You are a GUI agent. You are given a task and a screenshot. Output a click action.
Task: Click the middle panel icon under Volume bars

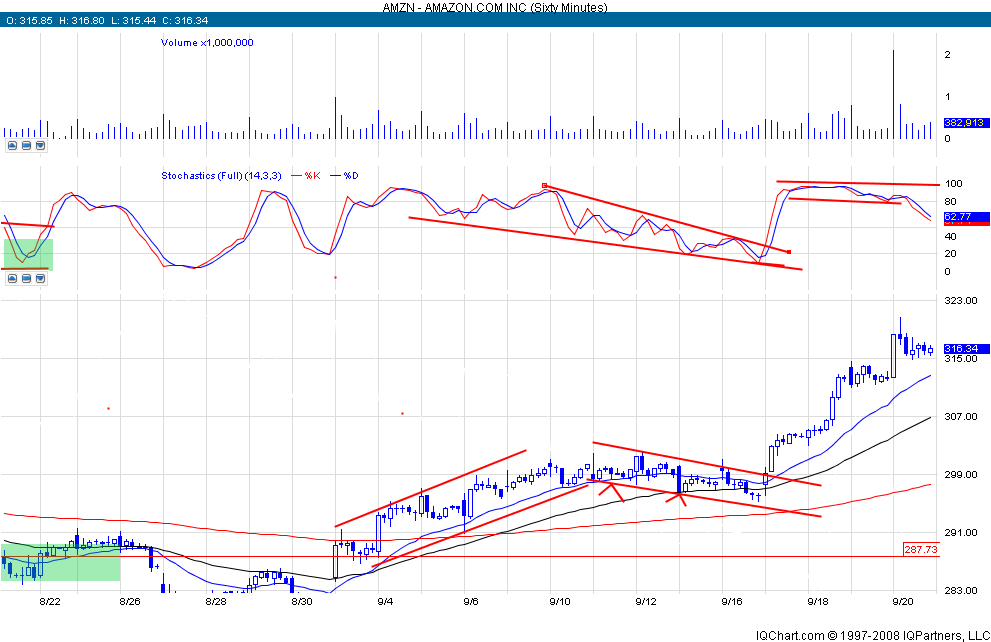pyautogui.click(x=26, y=145)
